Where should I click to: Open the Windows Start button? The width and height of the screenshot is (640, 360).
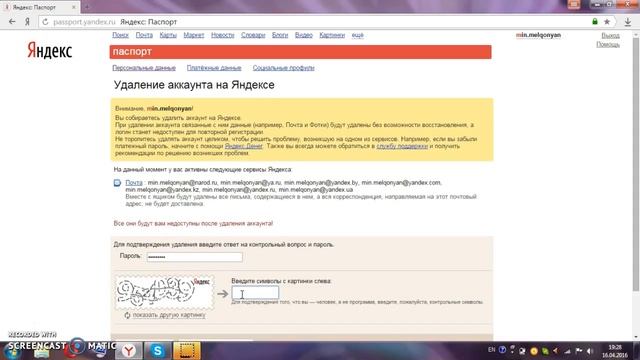[11, 351]
